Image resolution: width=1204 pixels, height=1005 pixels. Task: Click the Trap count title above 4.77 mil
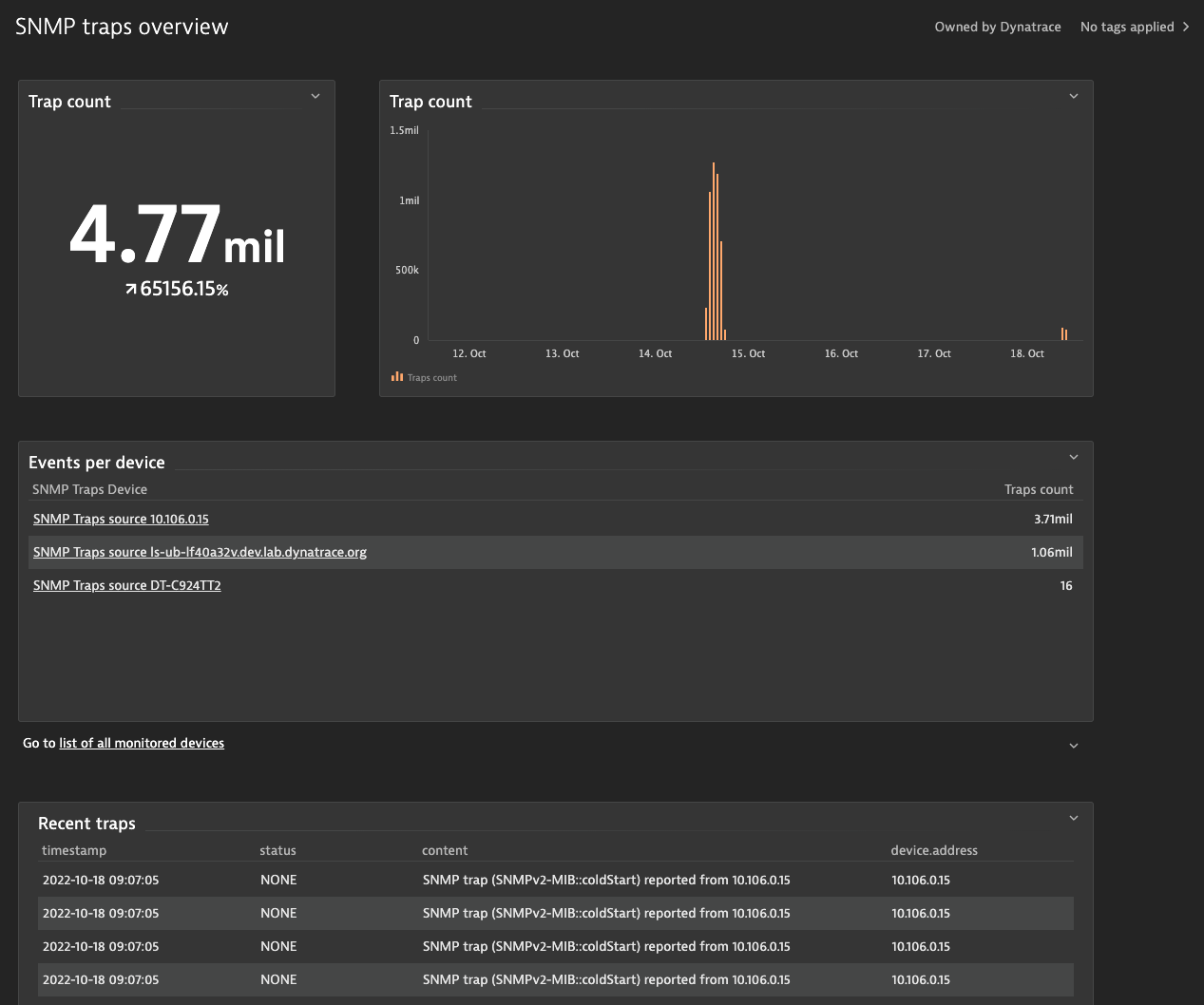[69, 102]
